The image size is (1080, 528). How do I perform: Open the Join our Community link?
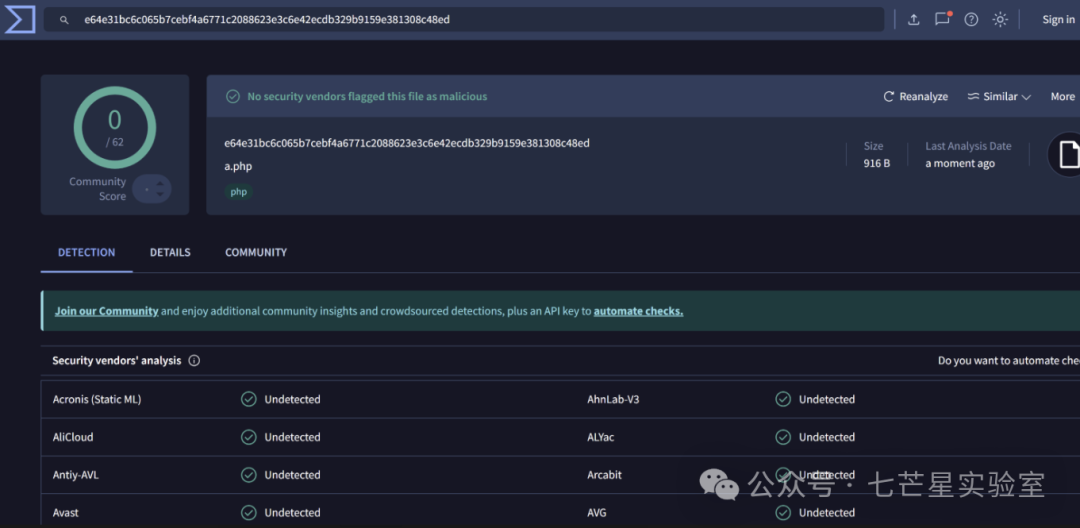coord(106,311)
